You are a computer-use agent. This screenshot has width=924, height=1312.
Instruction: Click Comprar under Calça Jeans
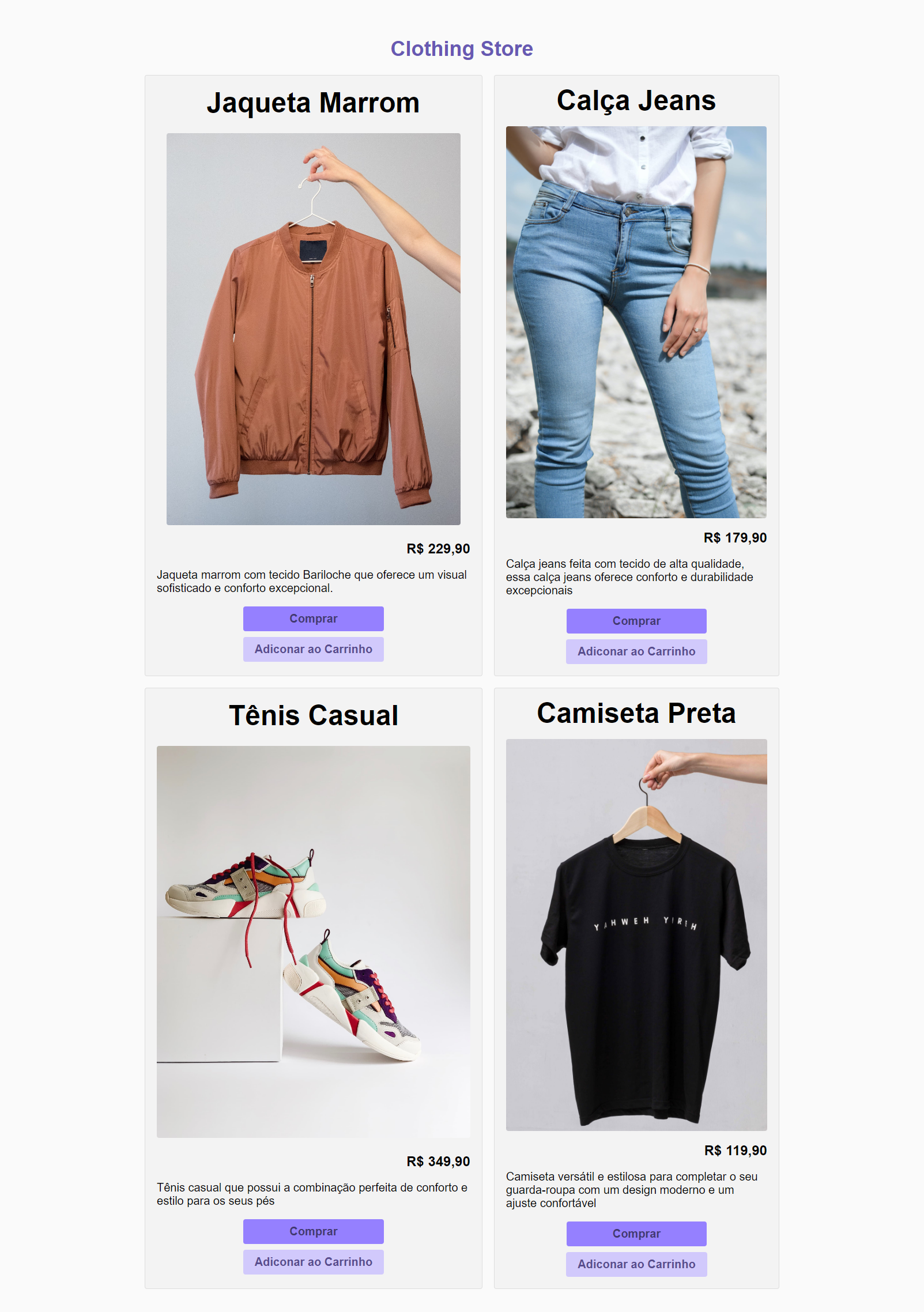click(x=636, y=621)
